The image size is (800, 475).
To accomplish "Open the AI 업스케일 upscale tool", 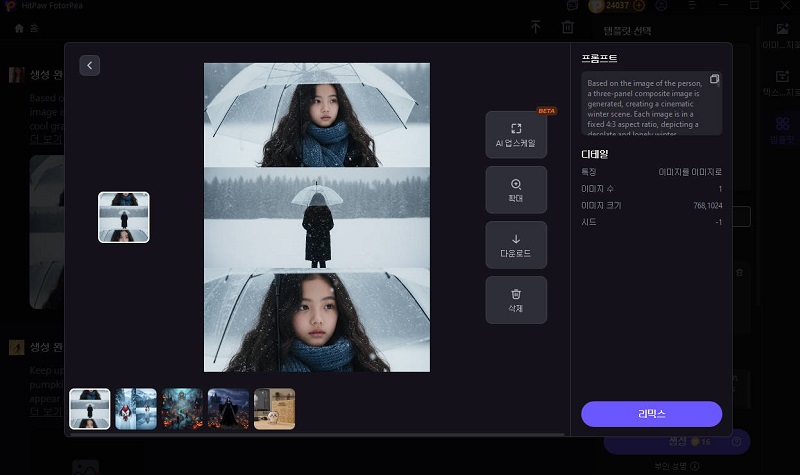I will (x=516, y=135).
